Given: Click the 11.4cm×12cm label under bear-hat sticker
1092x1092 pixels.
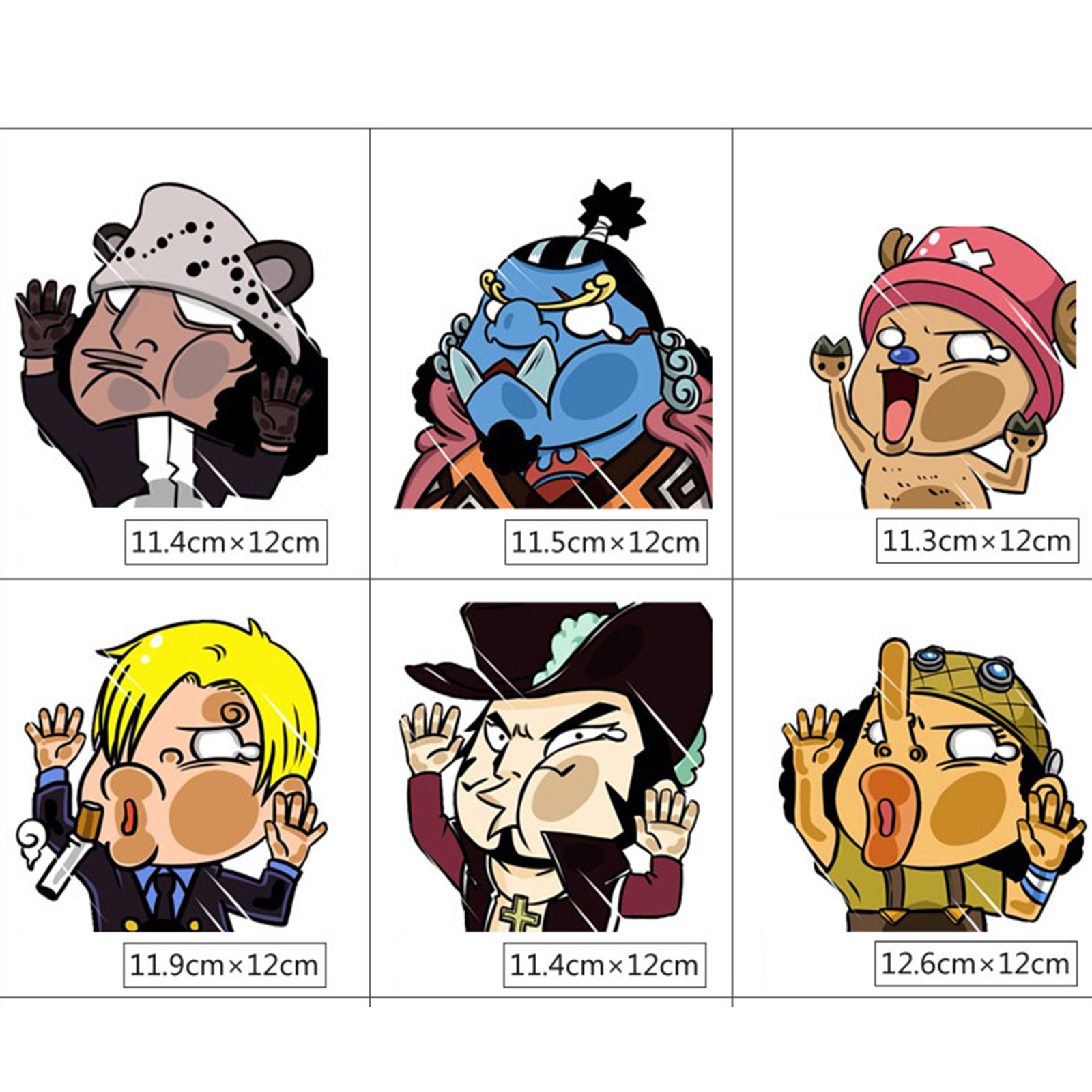Looking at the screenshot, I should coord(226,543).
